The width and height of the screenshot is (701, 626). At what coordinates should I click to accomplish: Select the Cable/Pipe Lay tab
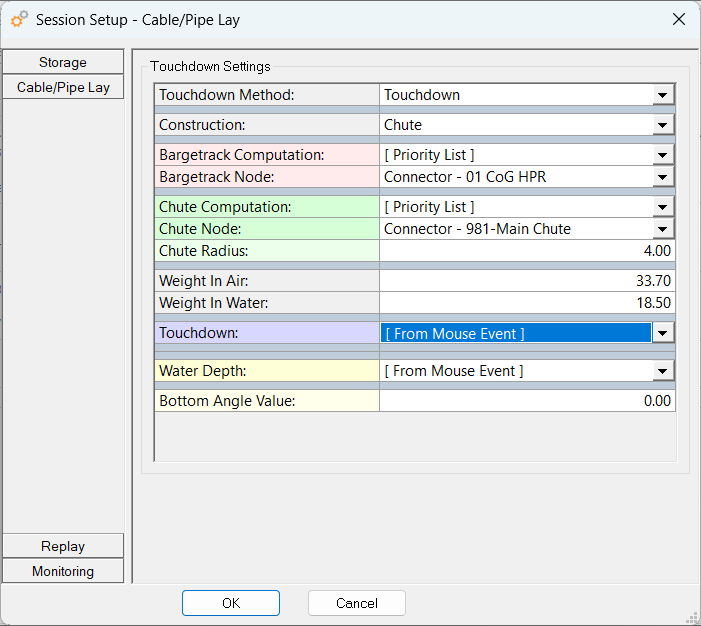63,87
